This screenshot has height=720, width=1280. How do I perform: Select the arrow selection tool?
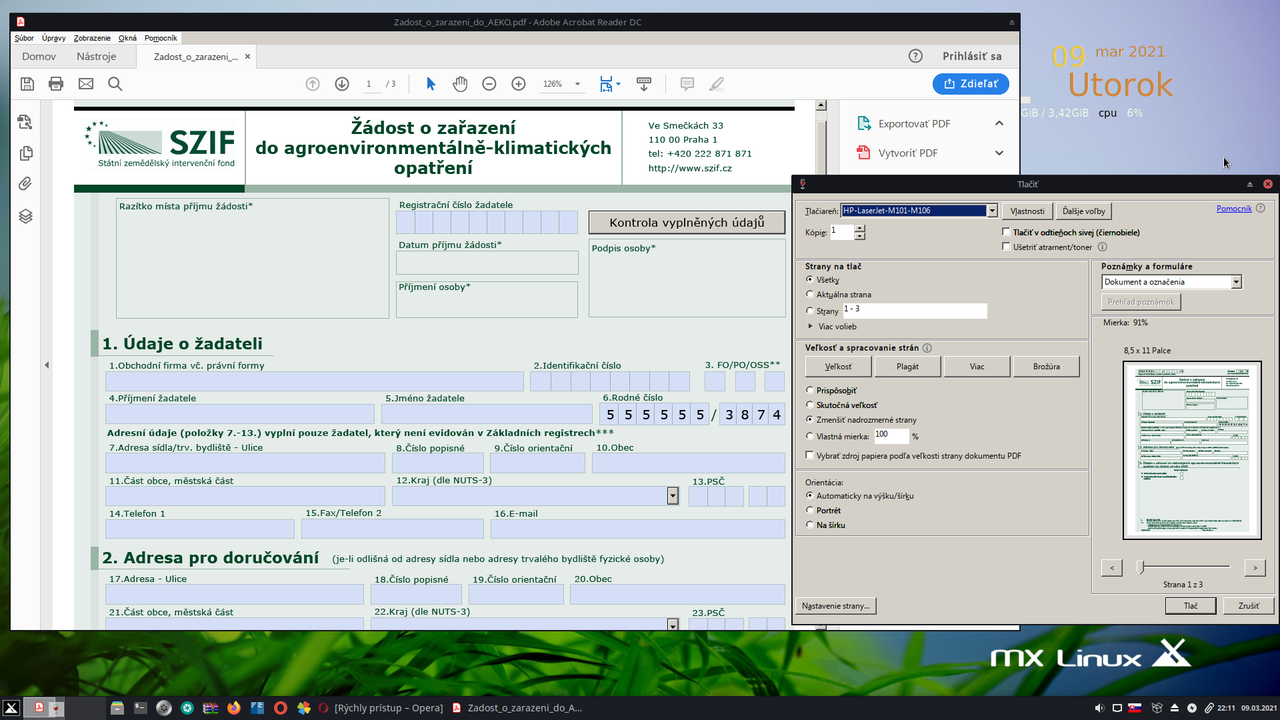pos(431,84)
